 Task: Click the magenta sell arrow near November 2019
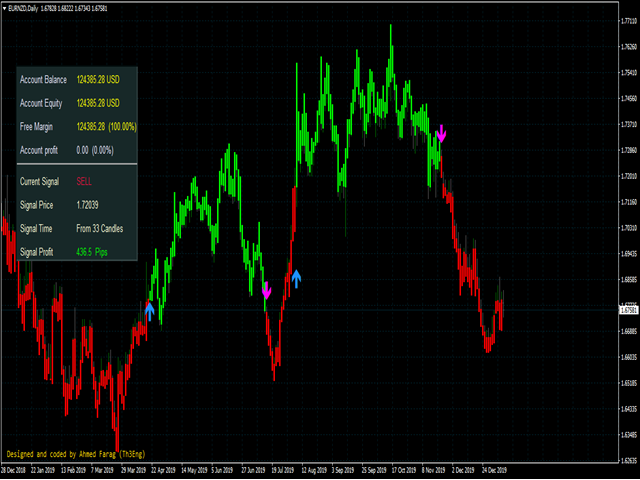(441, 131)
